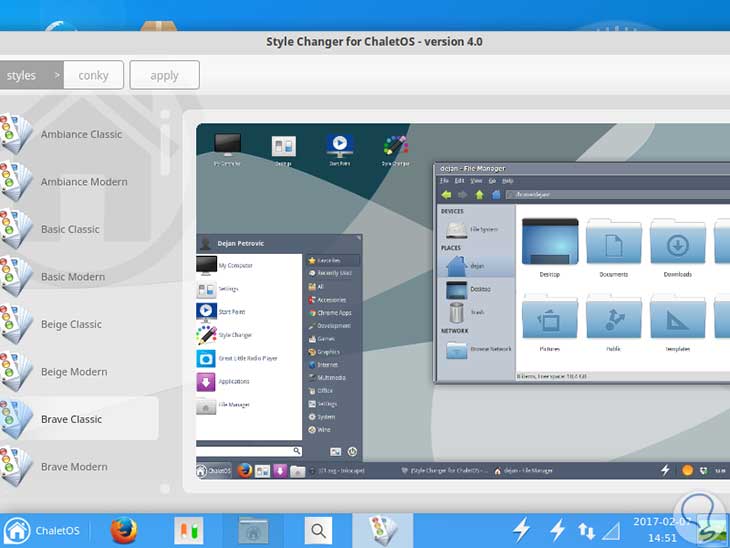Click the Ambiance Modern style icon
730x548 pixels.
coord(16,182)
